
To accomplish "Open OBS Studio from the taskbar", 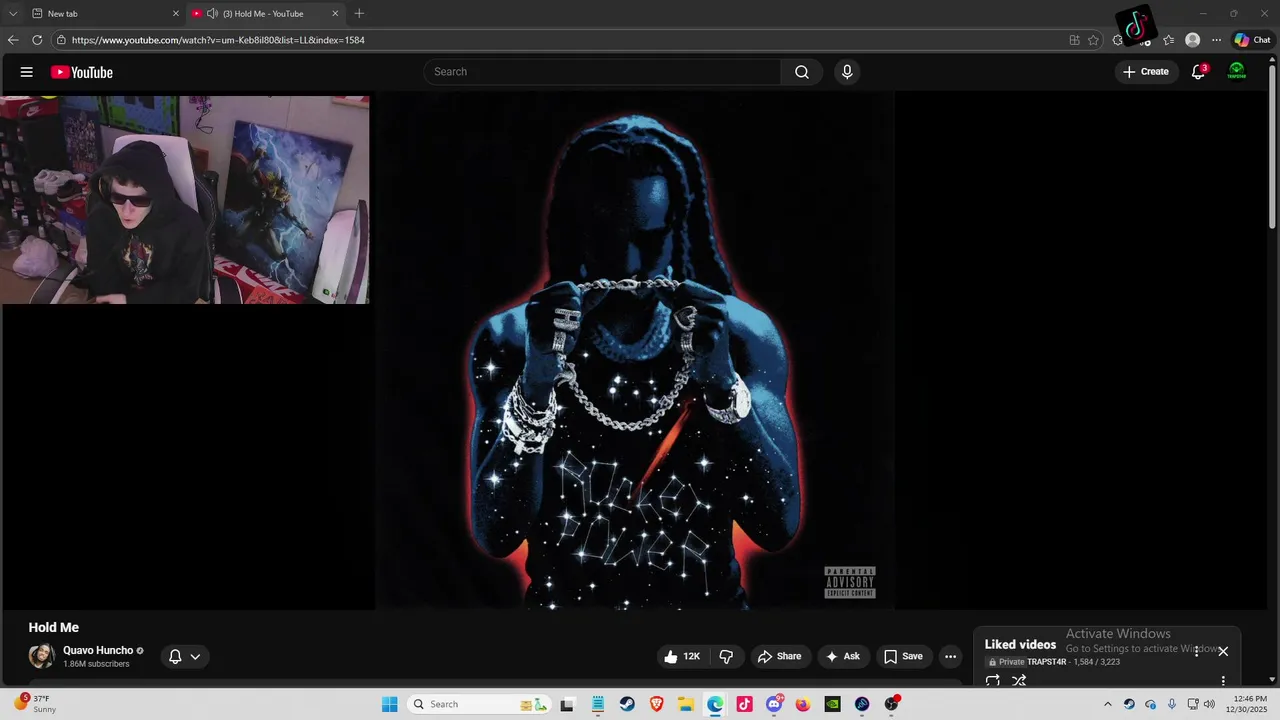I will [891, 704].
